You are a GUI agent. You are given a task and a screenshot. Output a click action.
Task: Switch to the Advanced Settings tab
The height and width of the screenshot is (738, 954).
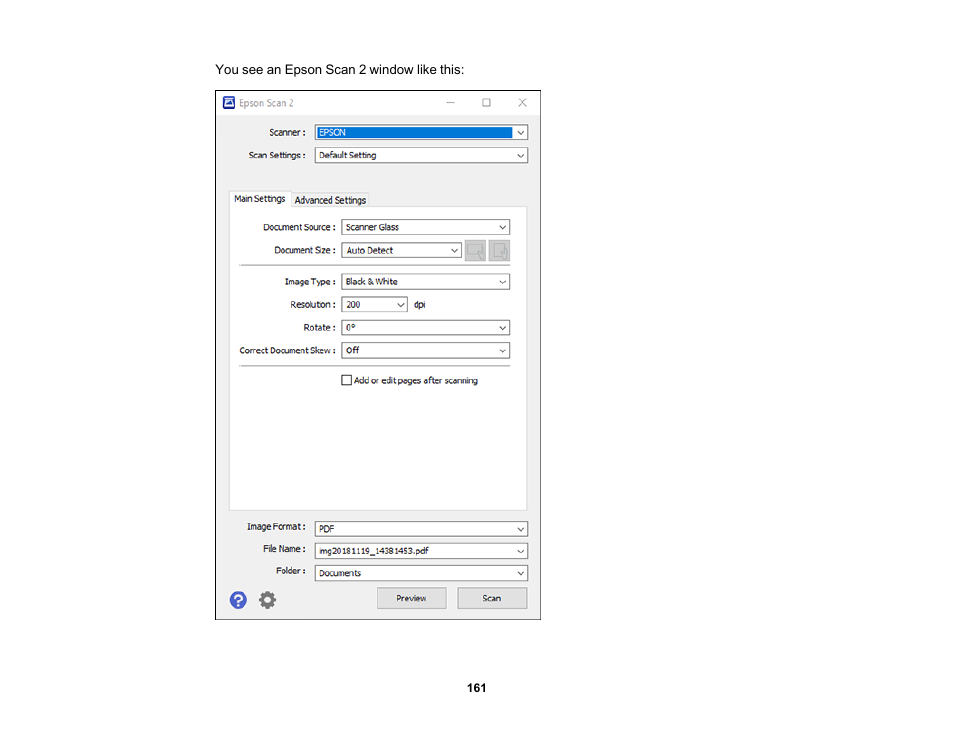coord(330,200)
